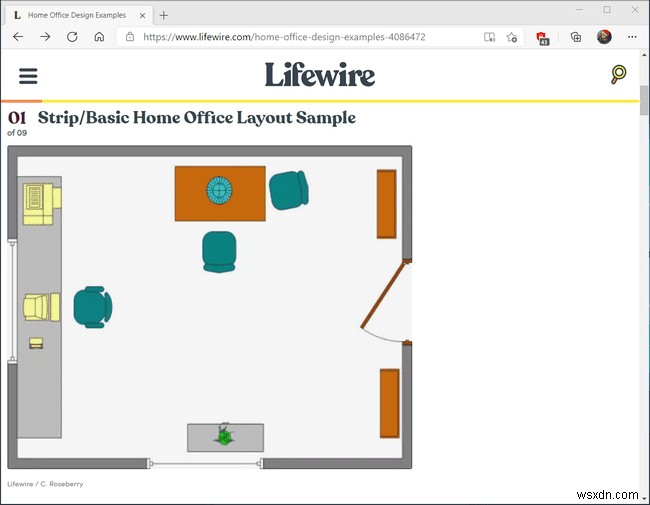Open the Collections icon in the toolbar
This screenshot has width=650, height=505.
tap(576, 37)
